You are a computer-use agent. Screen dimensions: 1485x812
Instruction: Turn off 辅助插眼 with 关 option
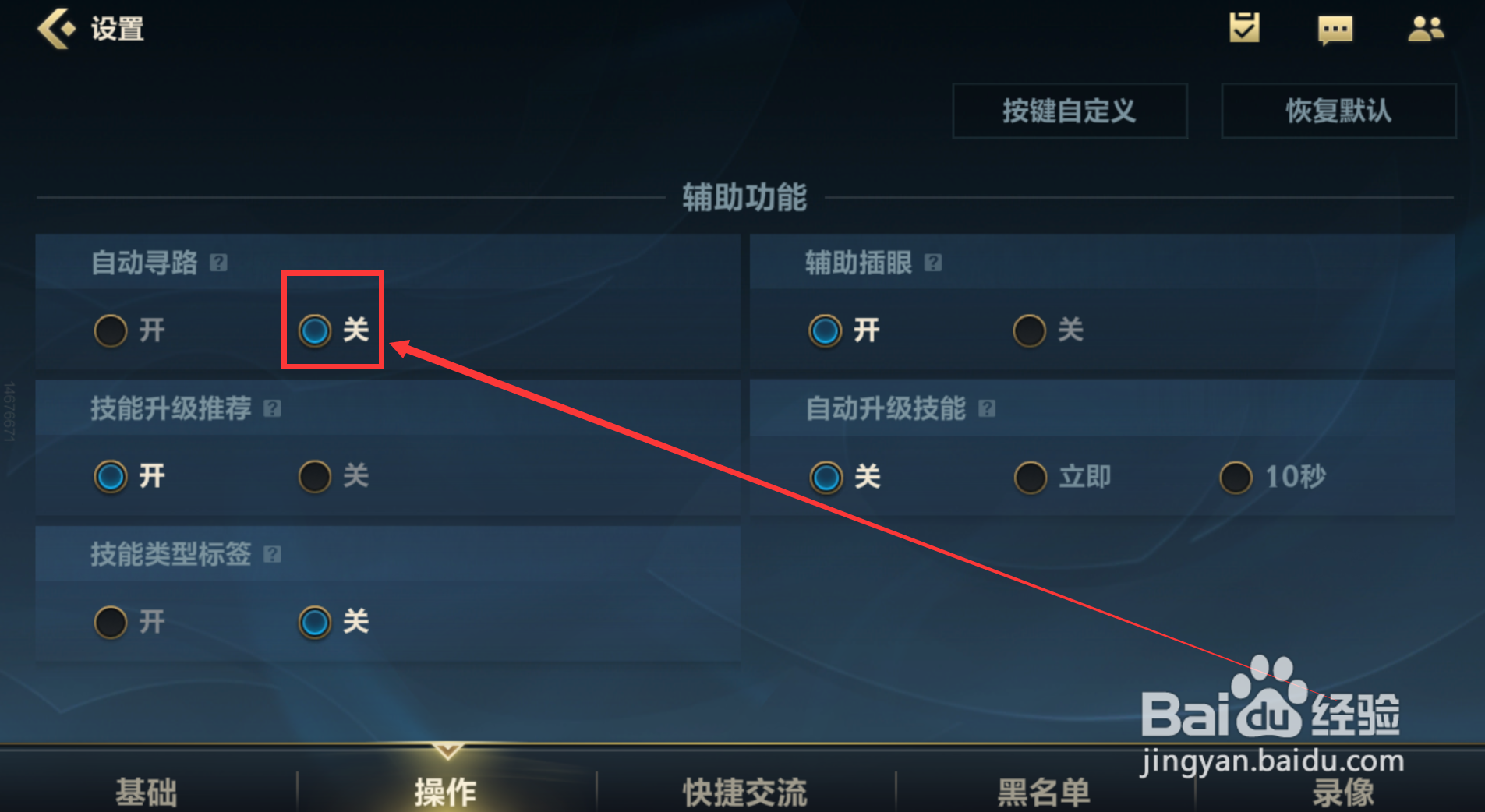point(1048,330)
